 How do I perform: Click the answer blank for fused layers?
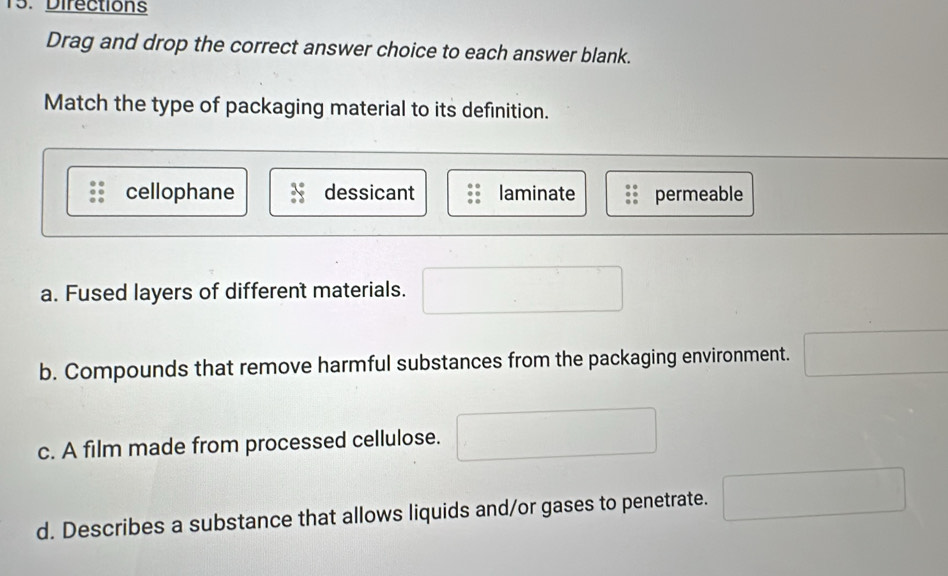[x=523, y=290]
